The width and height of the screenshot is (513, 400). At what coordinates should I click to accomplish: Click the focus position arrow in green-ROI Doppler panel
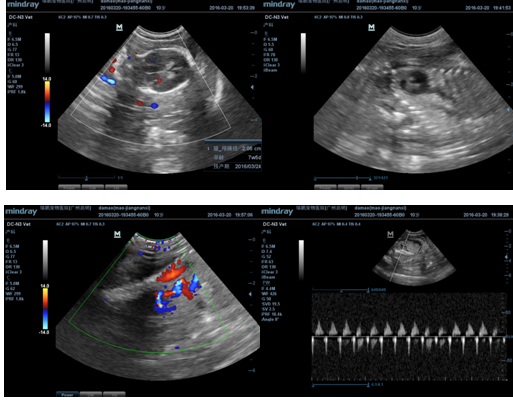[250, 294]
